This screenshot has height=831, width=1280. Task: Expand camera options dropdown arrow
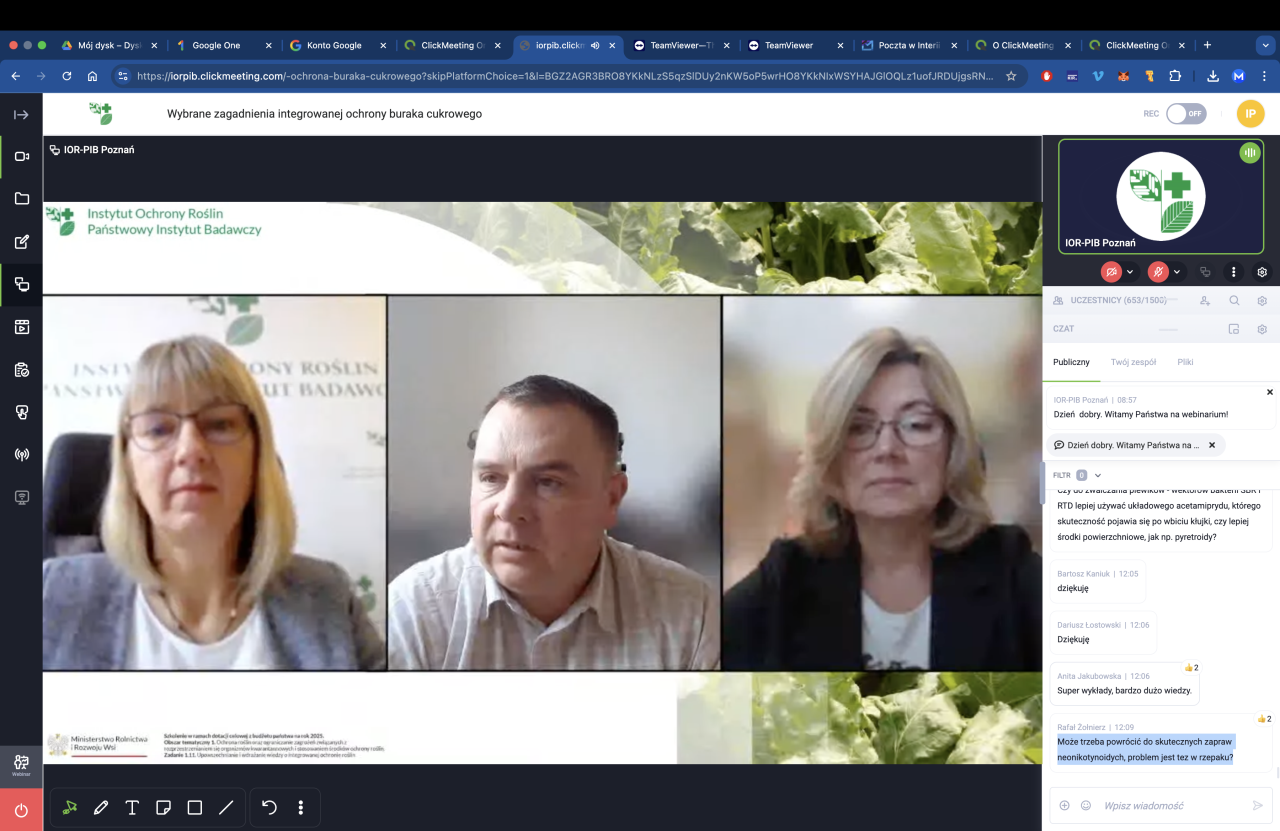point(1131,272)
